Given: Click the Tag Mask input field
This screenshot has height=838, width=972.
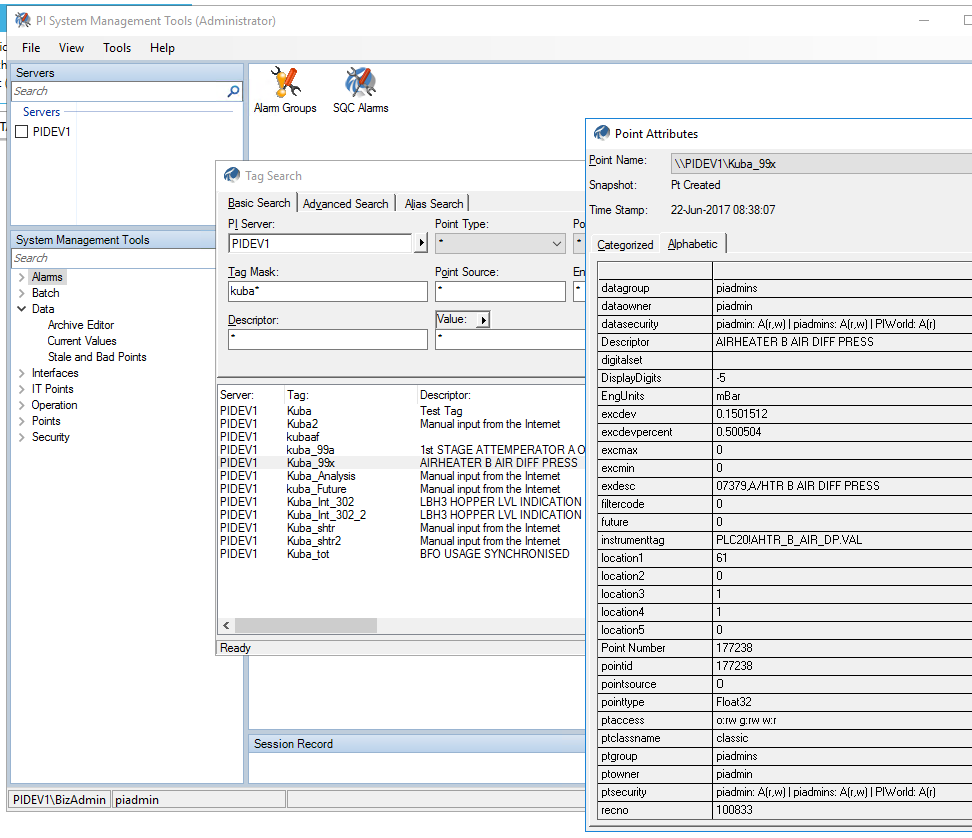Looking at the screenshot, I should tap(327, 291).
